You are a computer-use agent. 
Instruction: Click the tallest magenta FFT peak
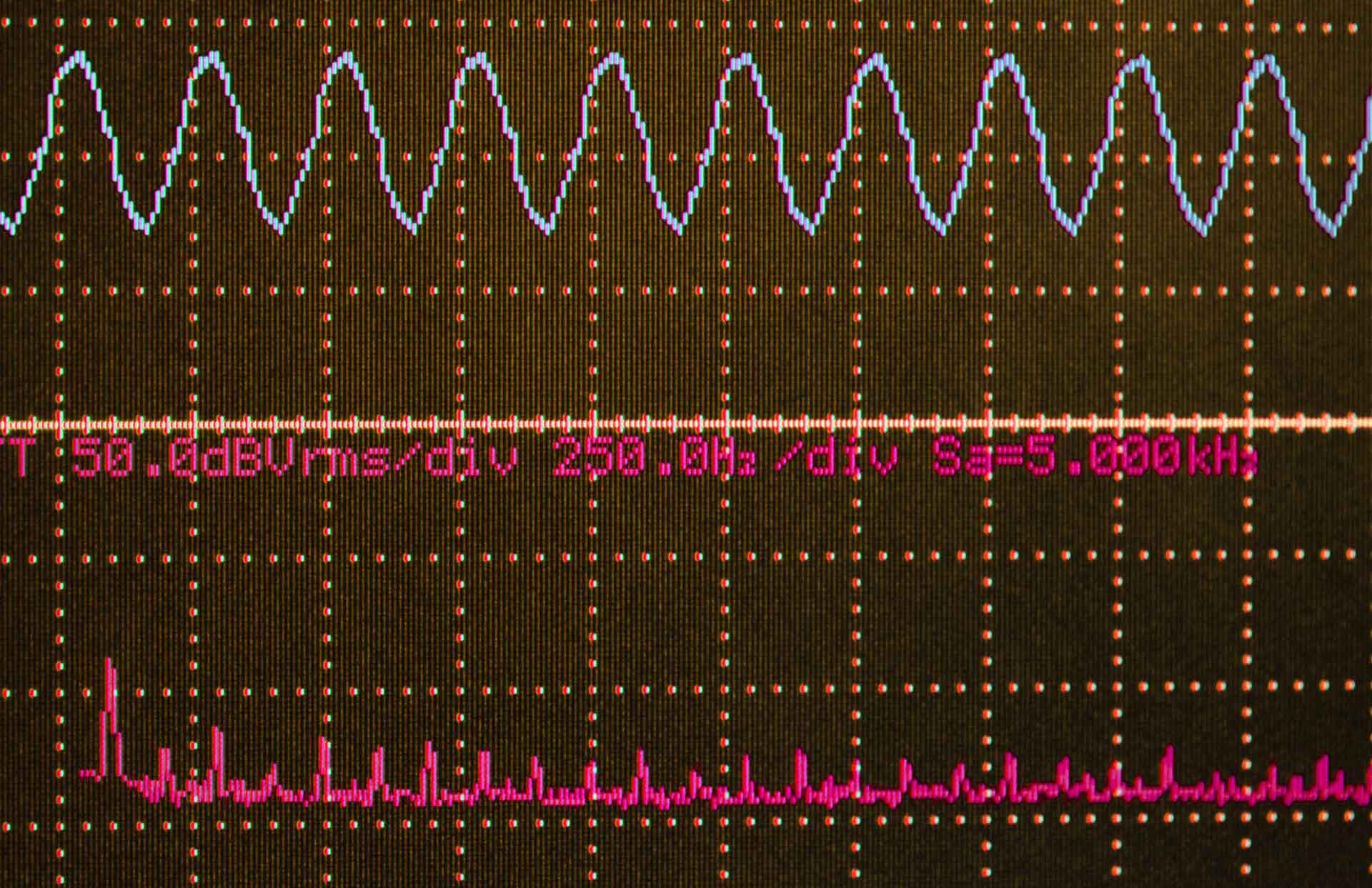coord(110,717)
